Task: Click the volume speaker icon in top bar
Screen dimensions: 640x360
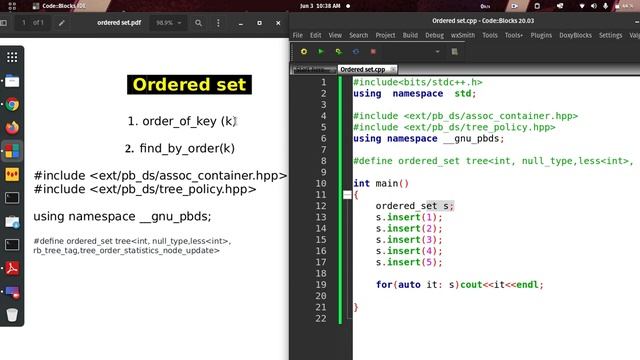Action: (594, 6)
